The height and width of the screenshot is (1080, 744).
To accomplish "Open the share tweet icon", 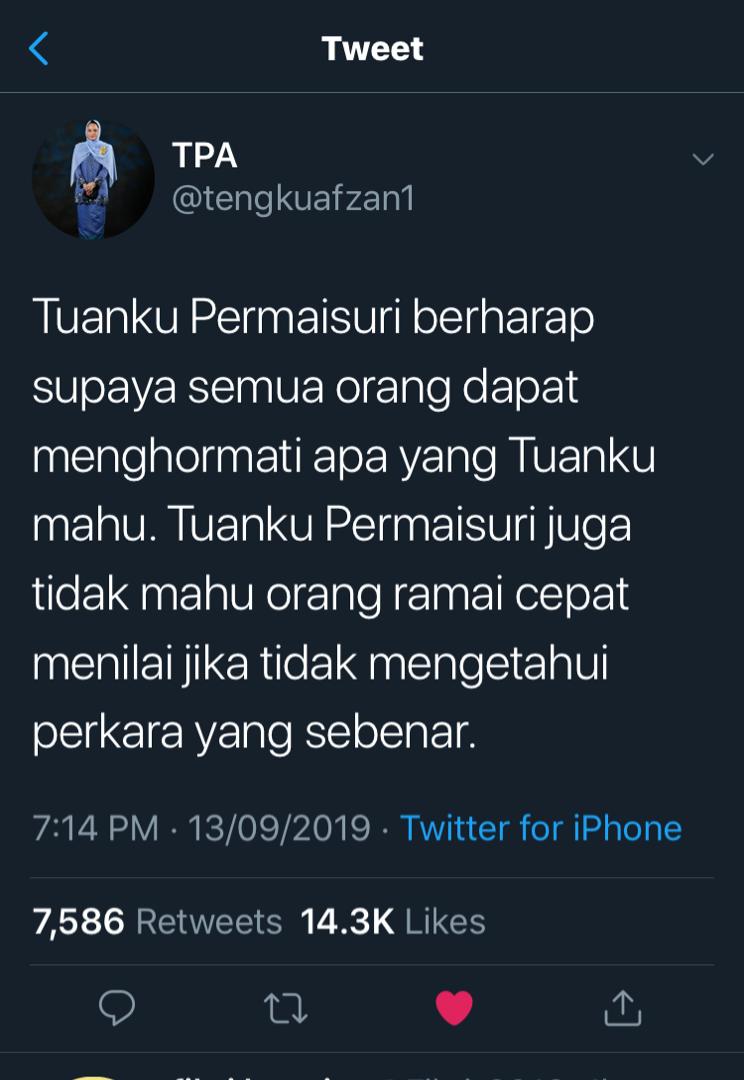I will pos(623,1008).
